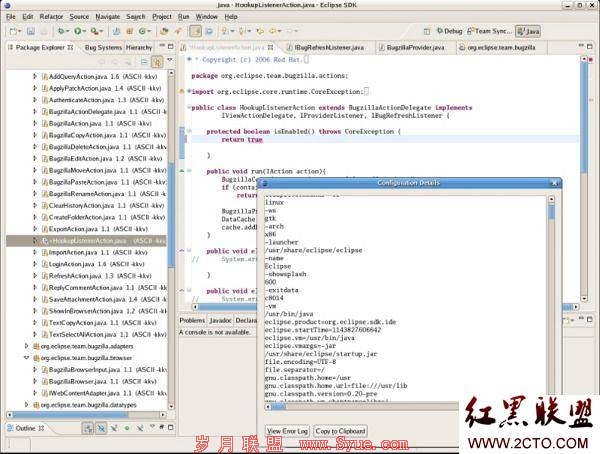Toggle the Mark Occurrences toolbar button

pos(195,31)
